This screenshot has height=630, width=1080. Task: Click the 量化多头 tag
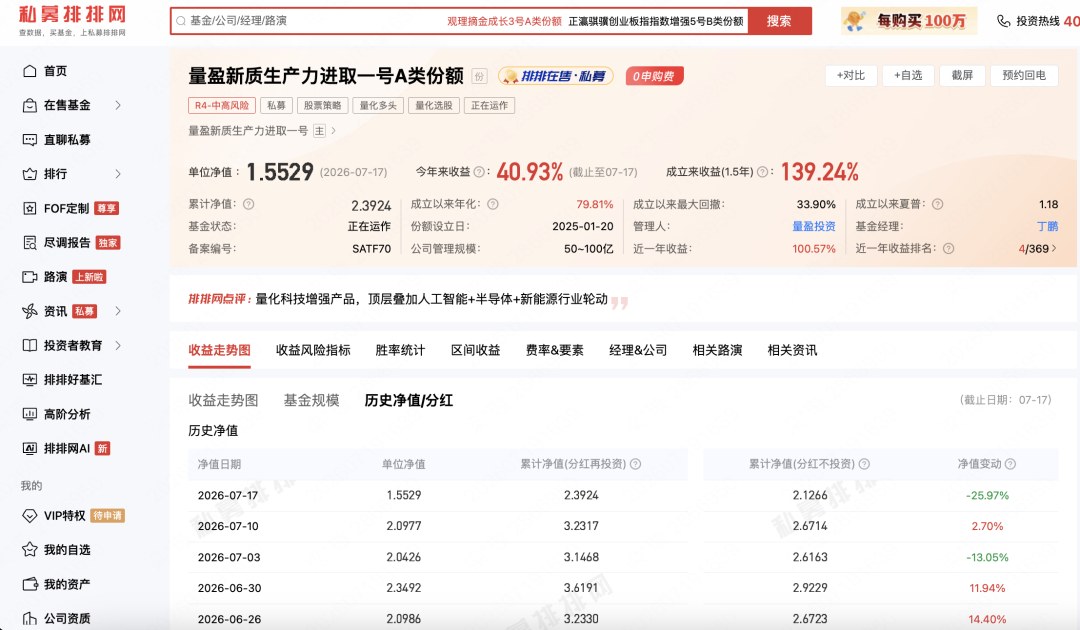click(x=377, y=105)
